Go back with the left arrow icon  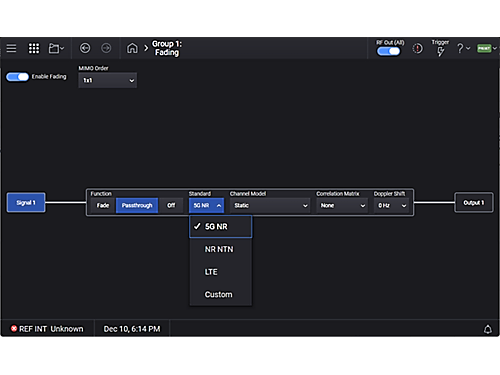click(x=85, y=48)
